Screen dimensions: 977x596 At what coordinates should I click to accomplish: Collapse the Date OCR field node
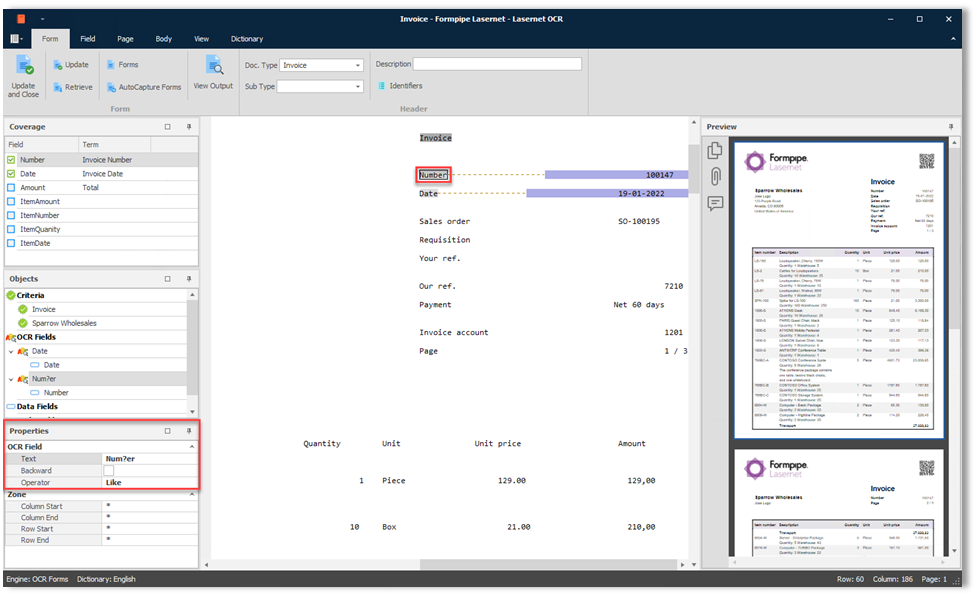click(x=11, y=352)
